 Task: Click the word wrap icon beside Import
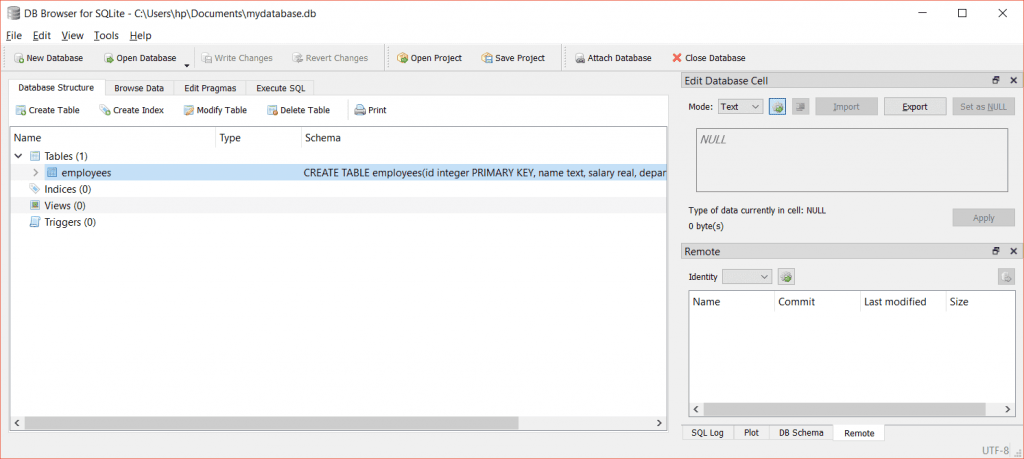coord(801,106)
